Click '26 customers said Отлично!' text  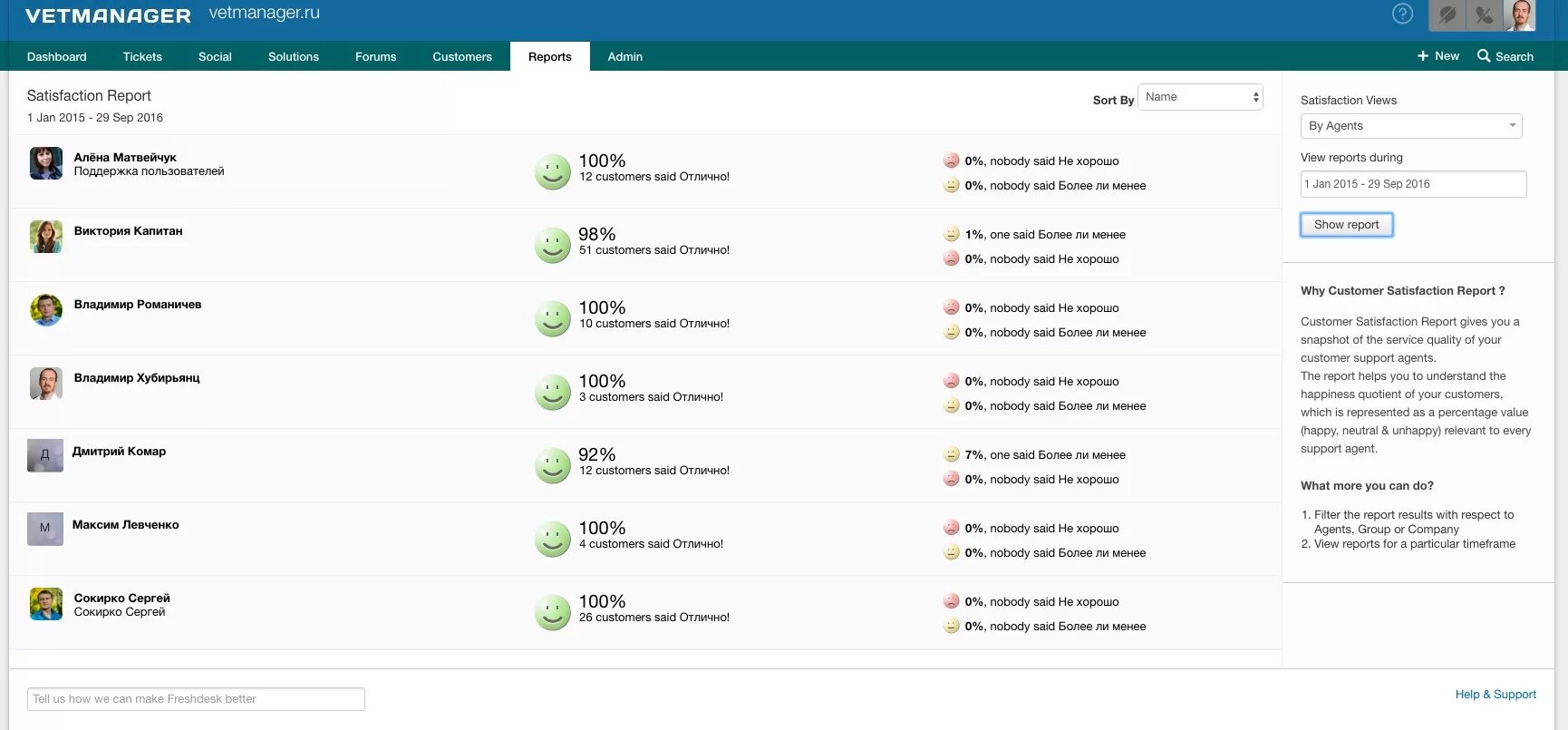coord(654,618)
